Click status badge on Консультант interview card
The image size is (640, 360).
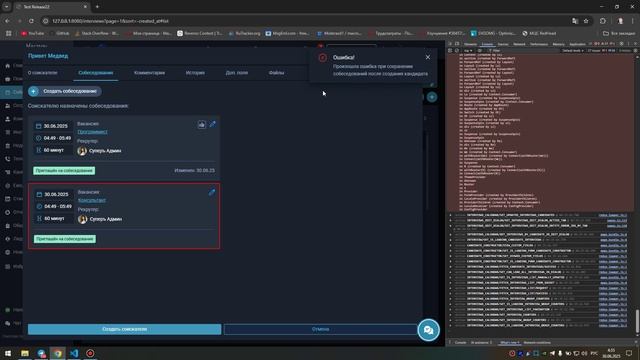point(65,239)
